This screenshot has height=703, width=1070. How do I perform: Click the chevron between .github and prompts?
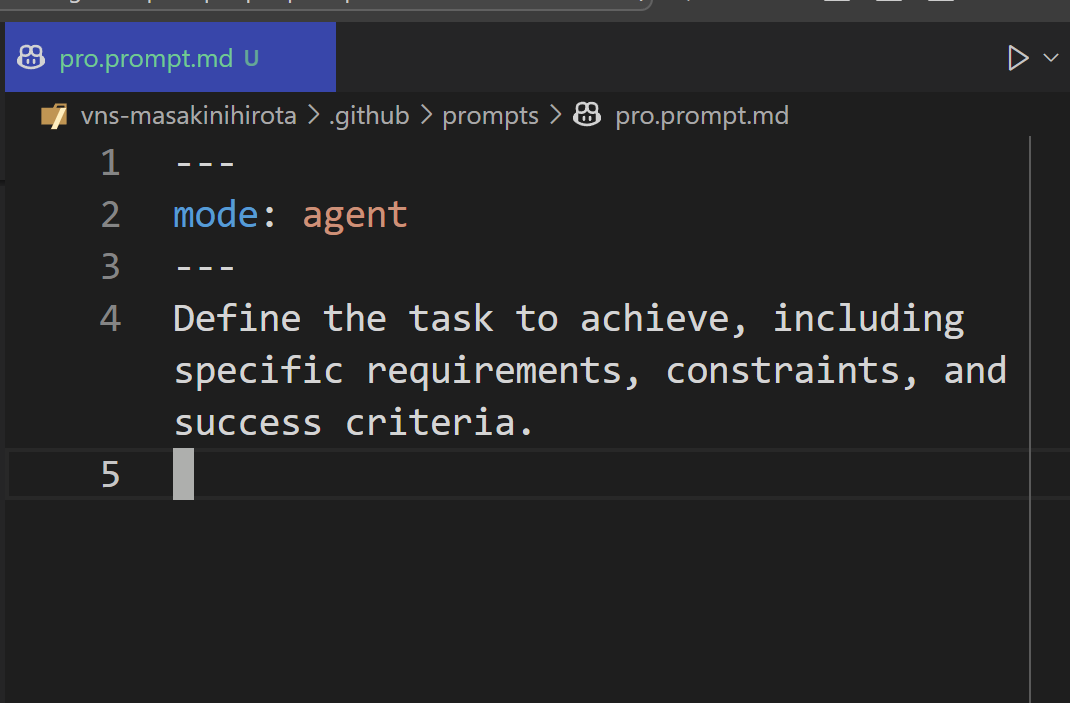click(x=426, y=115)
